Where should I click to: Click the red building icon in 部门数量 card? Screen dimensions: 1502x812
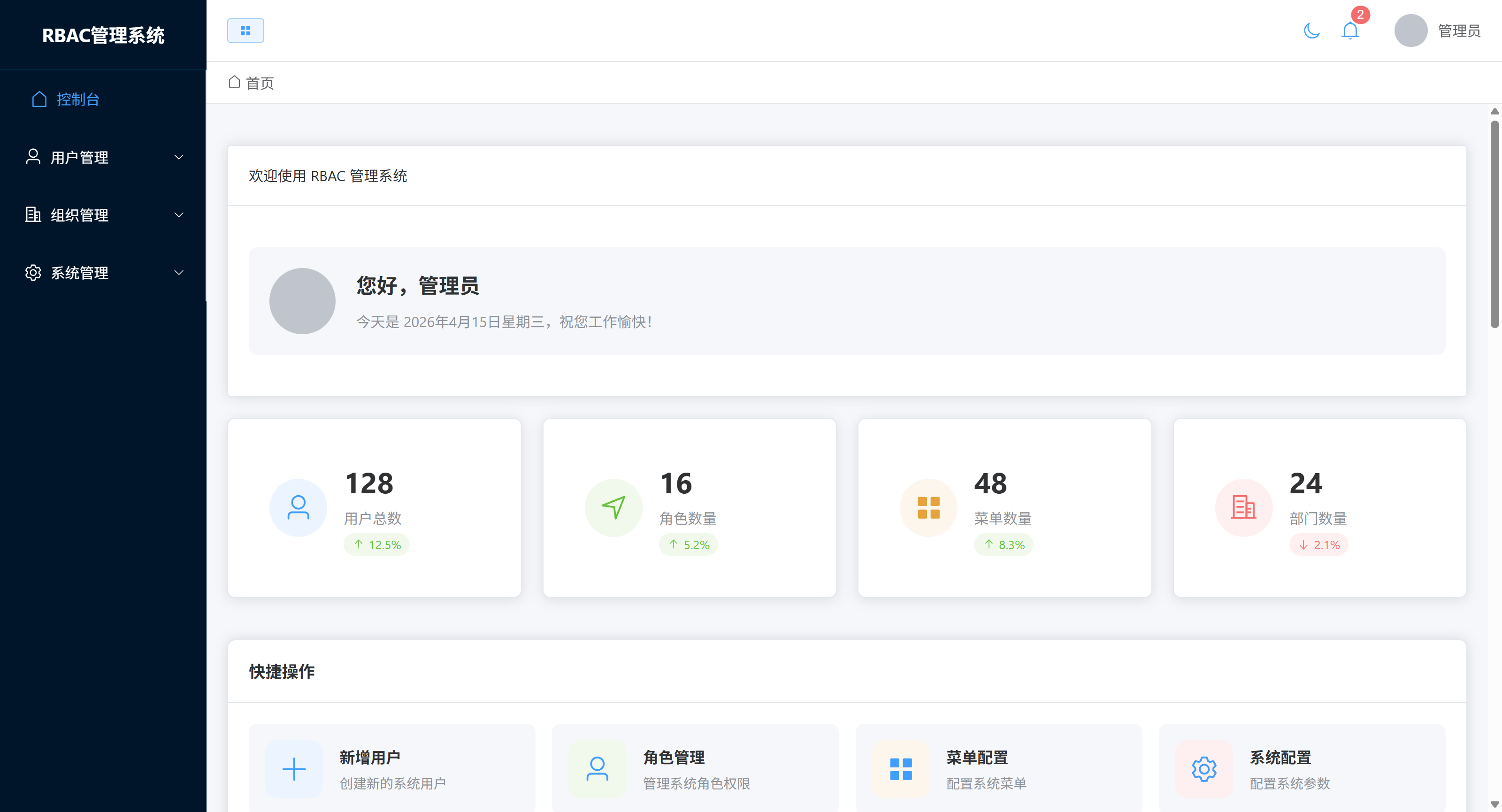click(x=1243, y=507)
